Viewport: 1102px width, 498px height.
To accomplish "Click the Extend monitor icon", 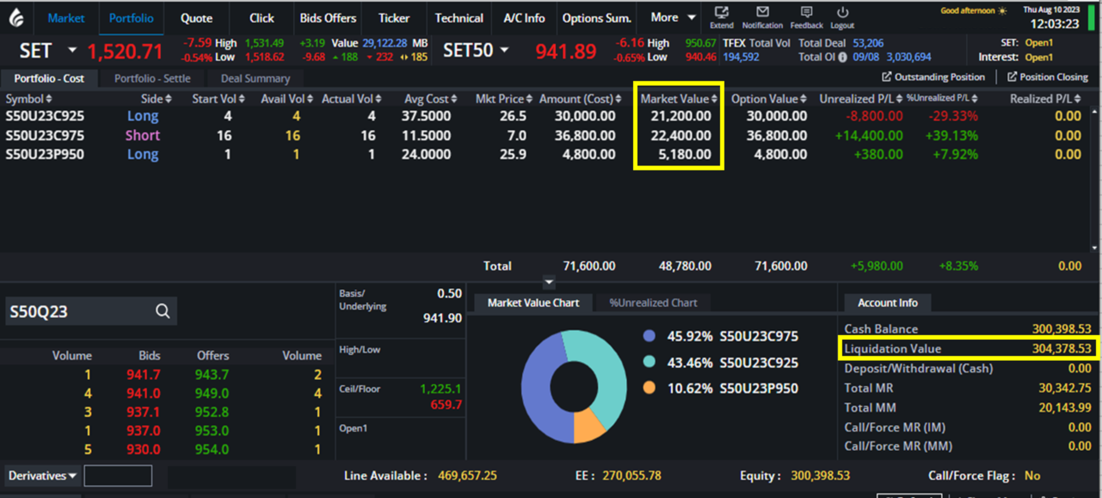I will 721,12.
